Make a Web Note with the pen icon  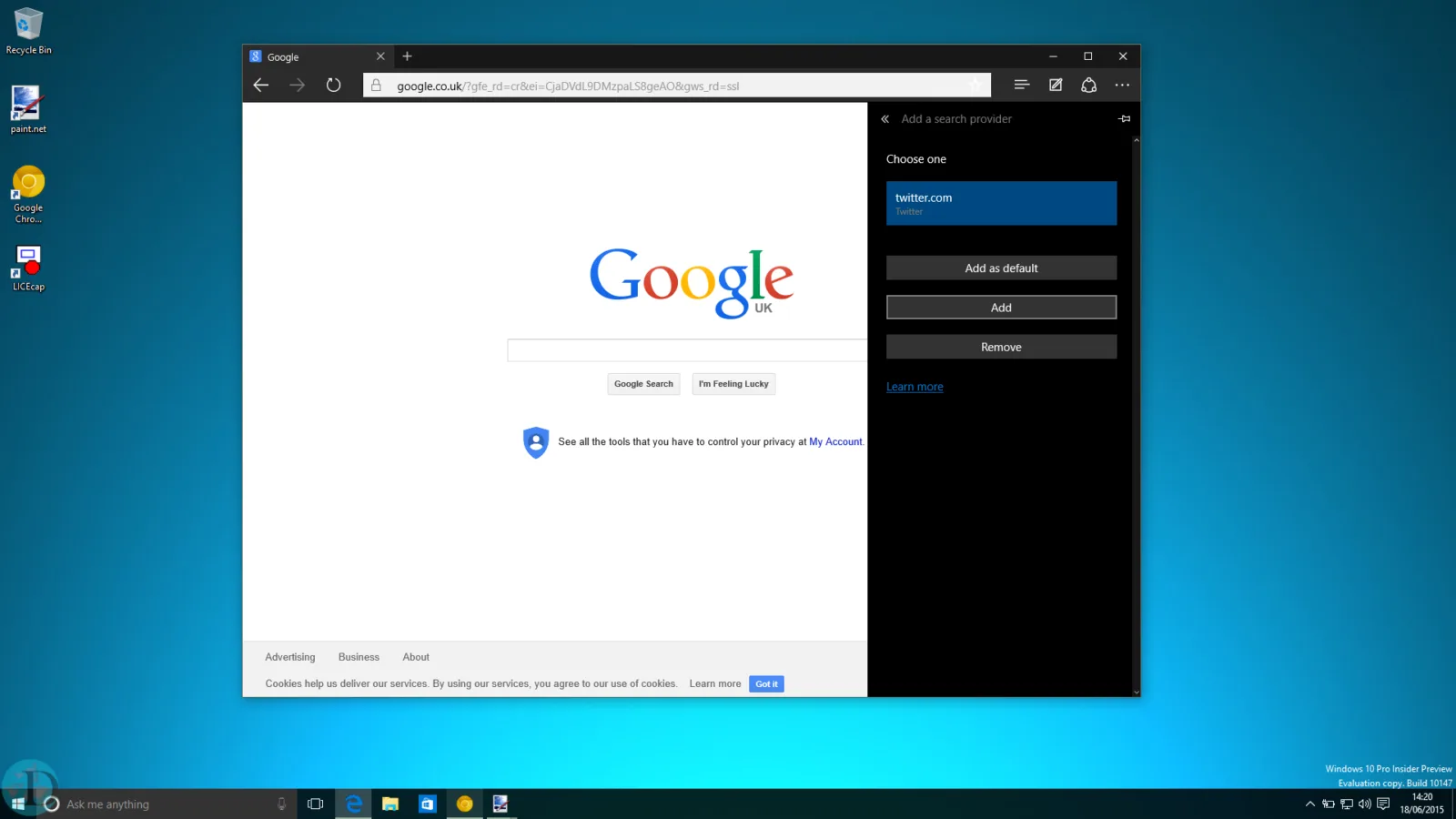[1056, 85]
